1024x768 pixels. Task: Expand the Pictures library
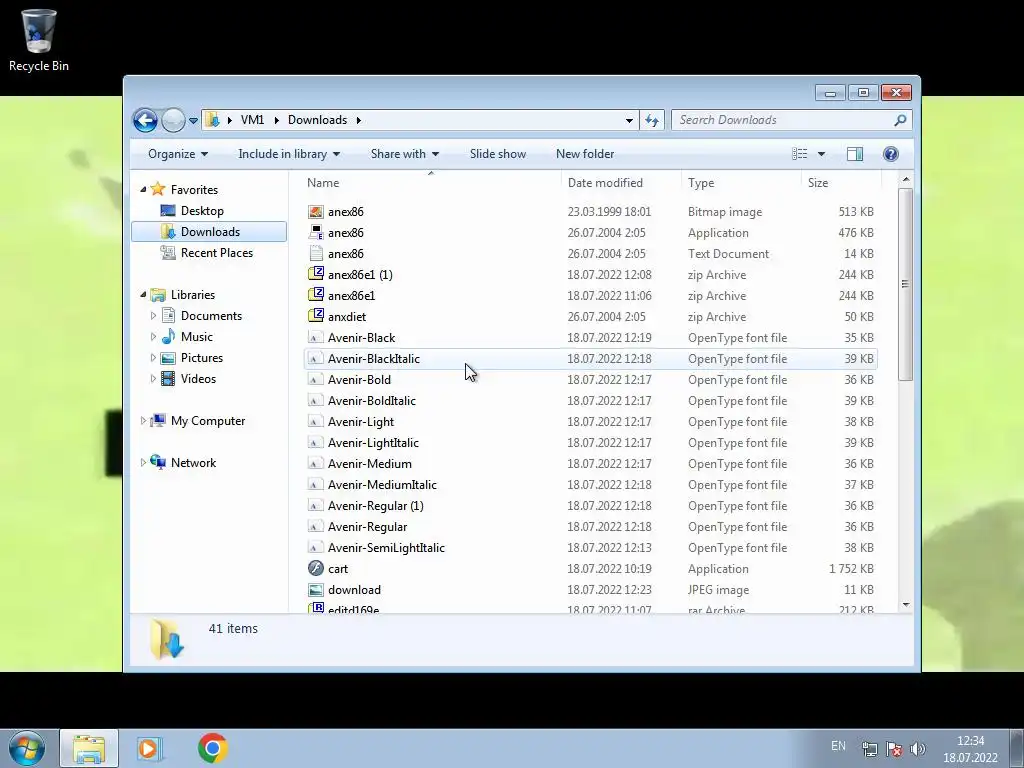click(x=153, y=358)
